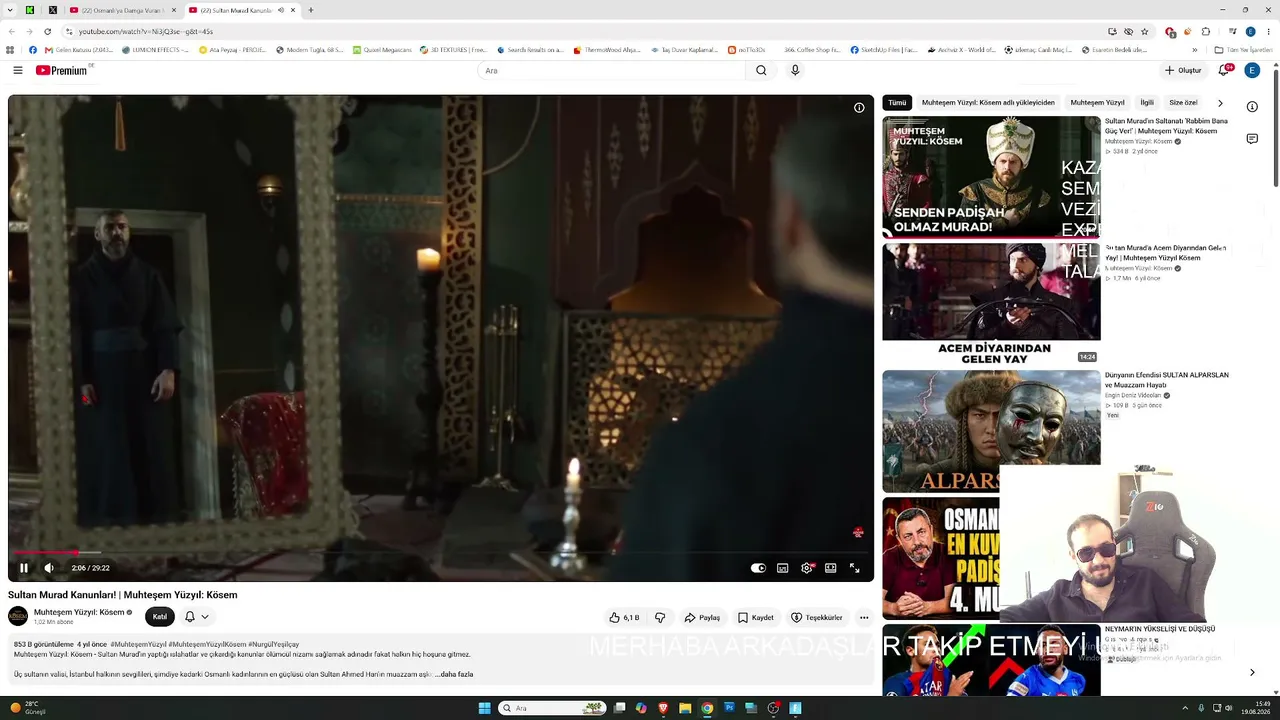Open the browser extensions puzzle icon
The image size is (1280, 720).
click(1206, 31)
